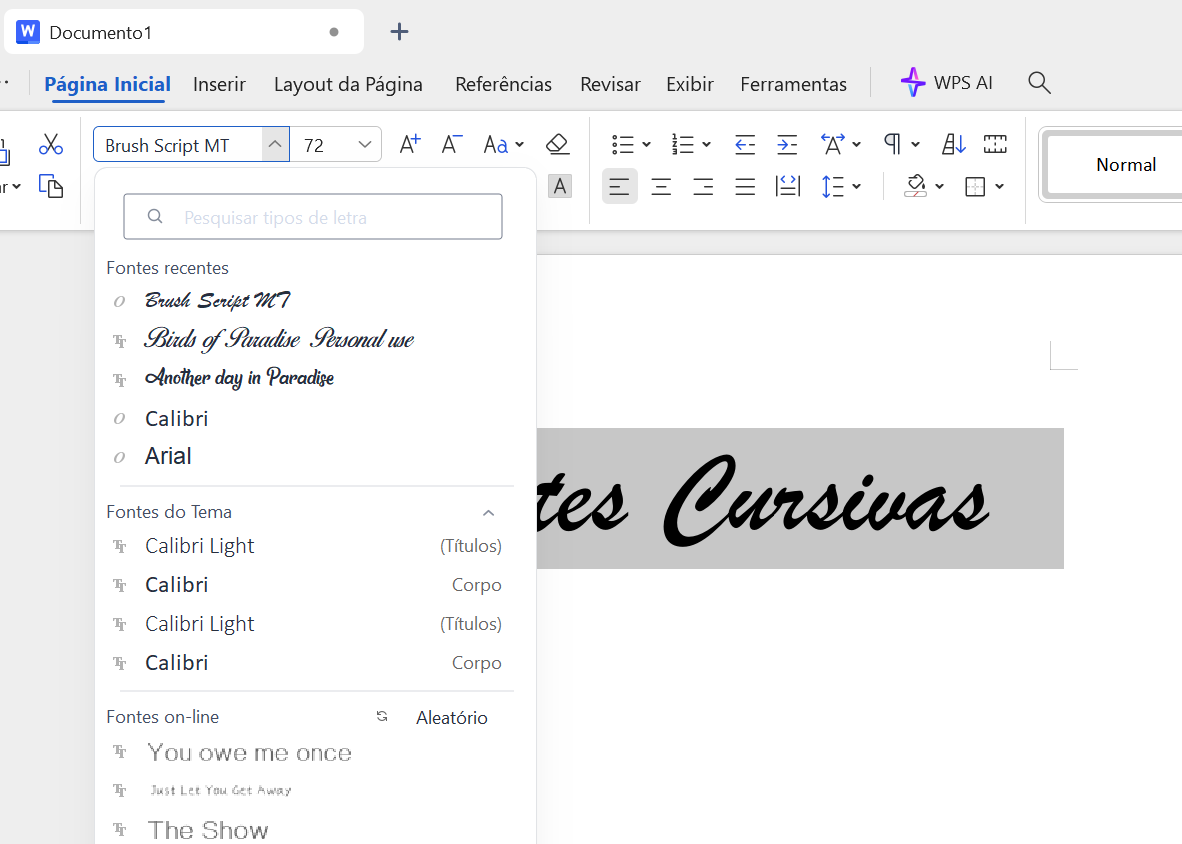
Task: Expand line spacing dropdown arrow
Action: tap(856, 186)
